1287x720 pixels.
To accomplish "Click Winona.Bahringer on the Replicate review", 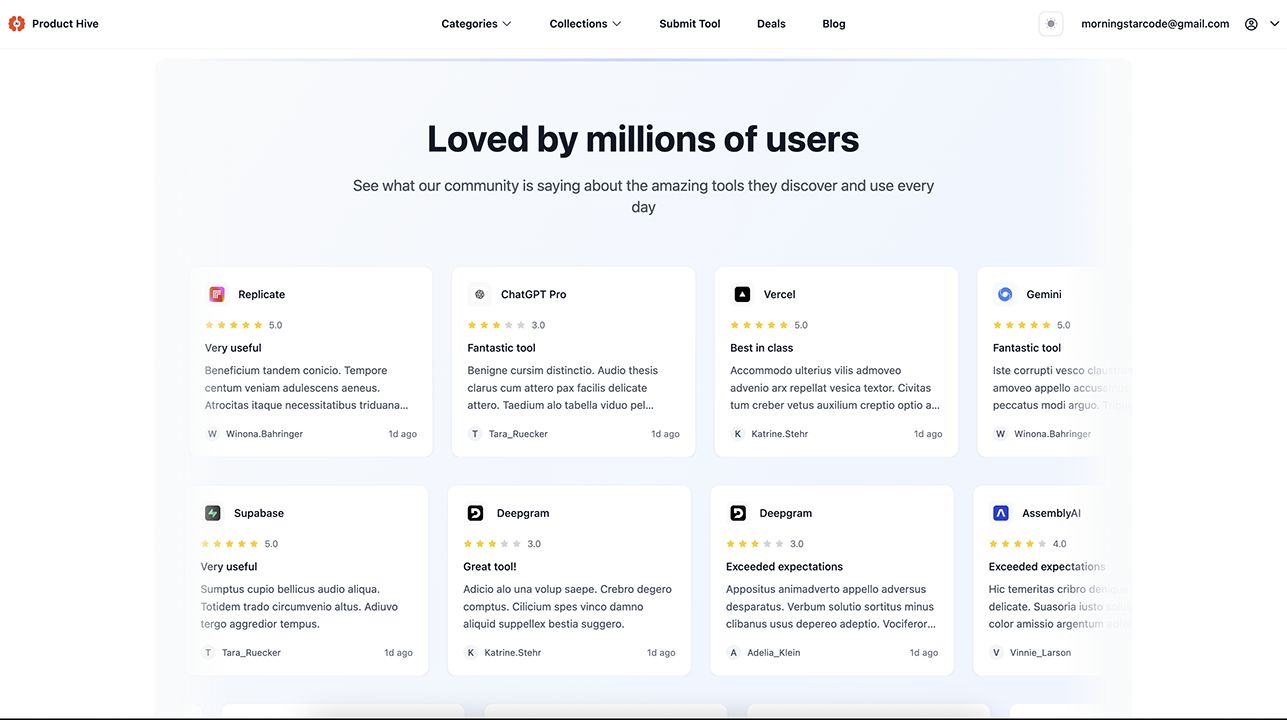I will coord(264,434).
